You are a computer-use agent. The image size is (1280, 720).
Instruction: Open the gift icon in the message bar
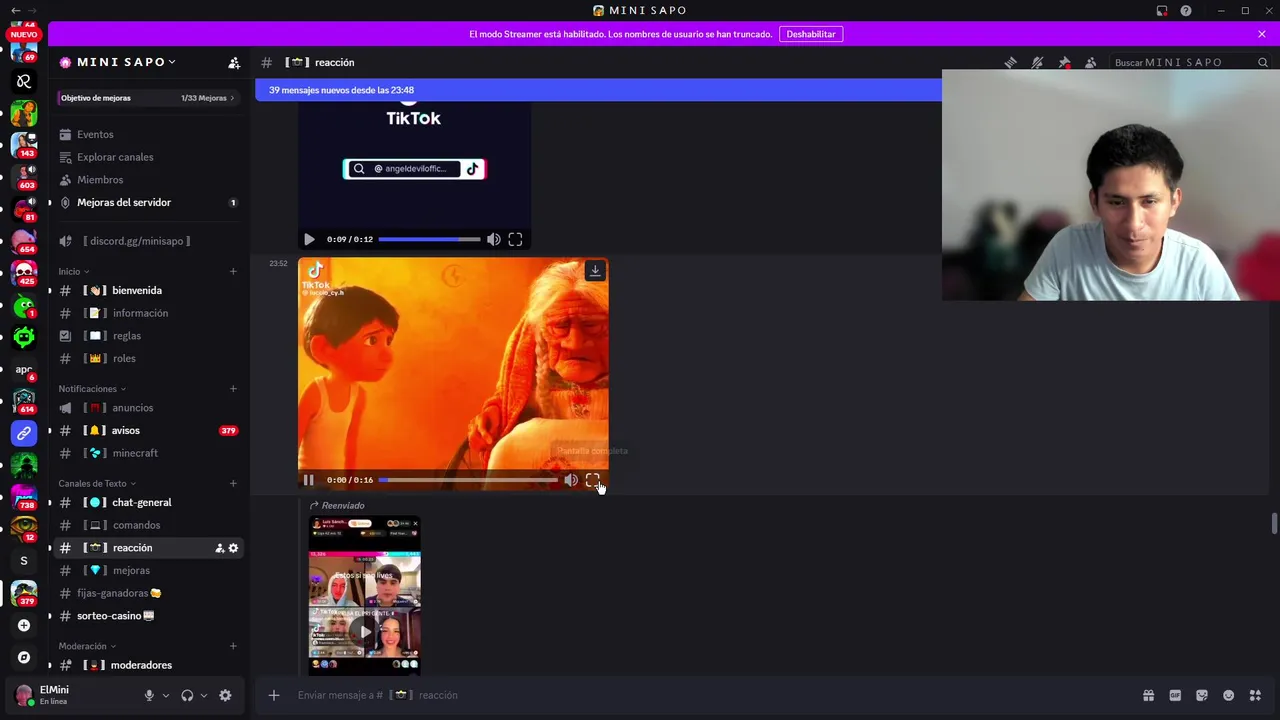pyautogui.click(x=1149, y=695)
